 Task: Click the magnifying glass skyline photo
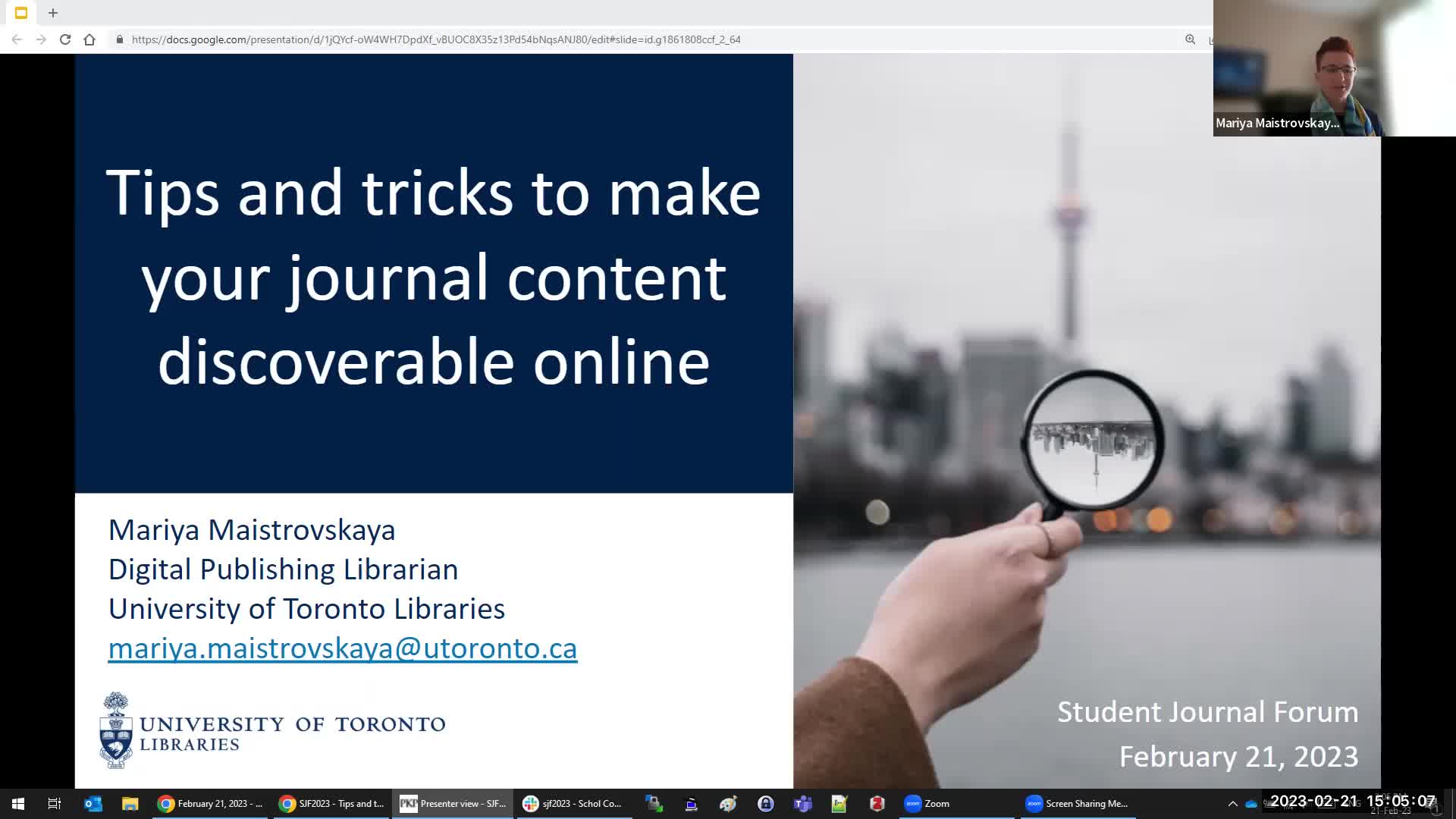click(1087, 421)
